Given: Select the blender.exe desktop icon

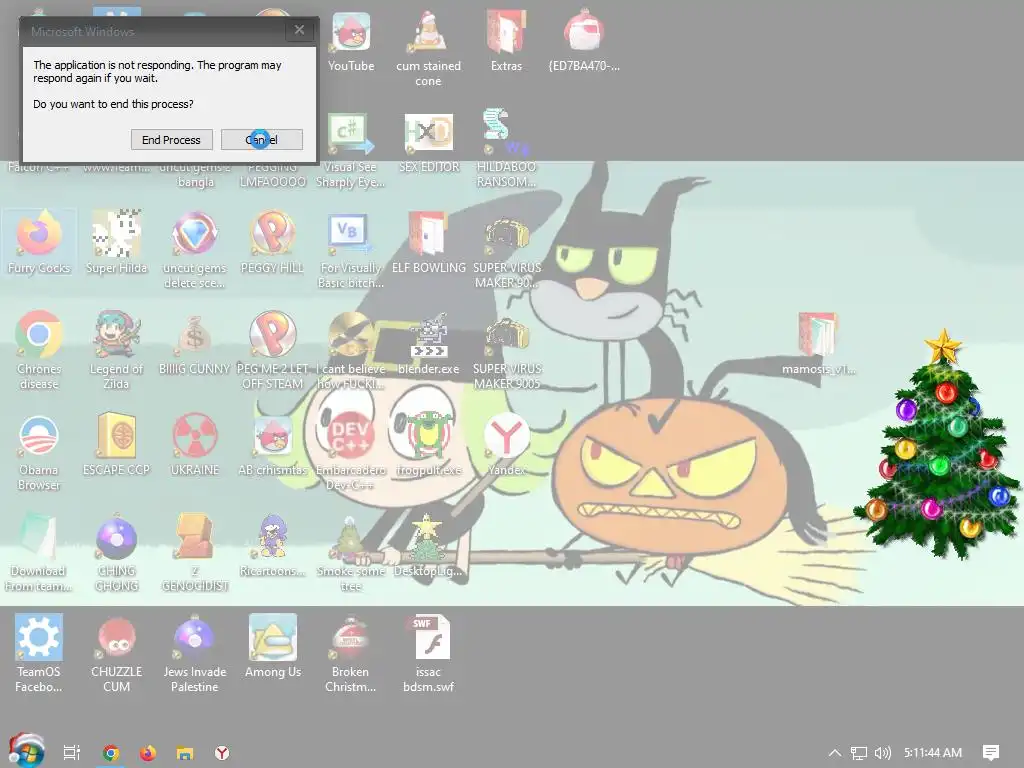Looking at the screenshot, I should coord(428,344).
